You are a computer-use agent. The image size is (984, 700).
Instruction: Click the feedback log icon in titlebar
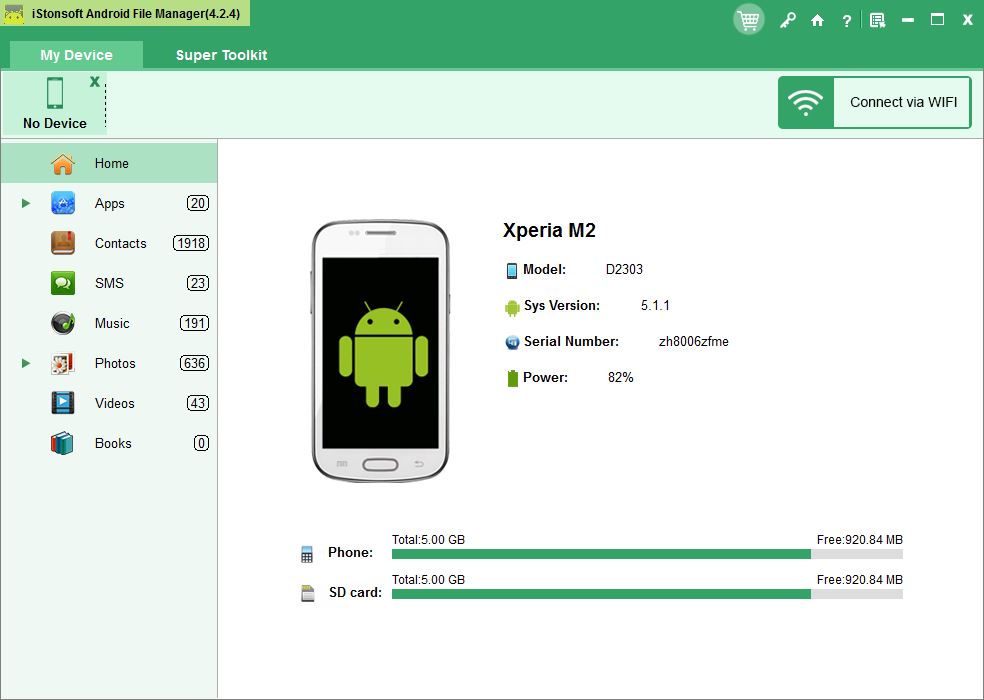click(x=877, y=19)
